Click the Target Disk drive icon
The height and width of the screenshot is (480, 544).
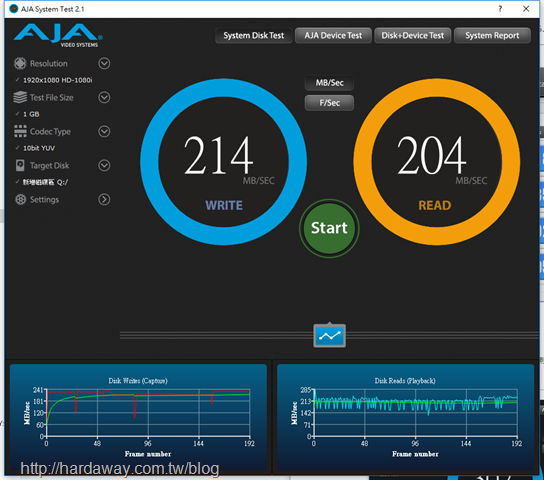[20, 165]
